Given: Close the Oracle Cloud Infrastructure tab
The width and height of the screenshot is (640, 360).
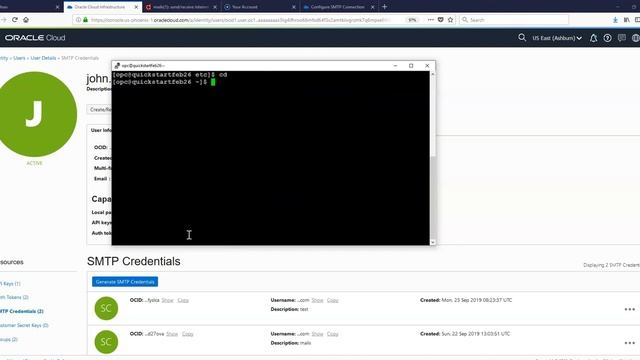Looking at the screenshot, I should [x=136, y=7].
